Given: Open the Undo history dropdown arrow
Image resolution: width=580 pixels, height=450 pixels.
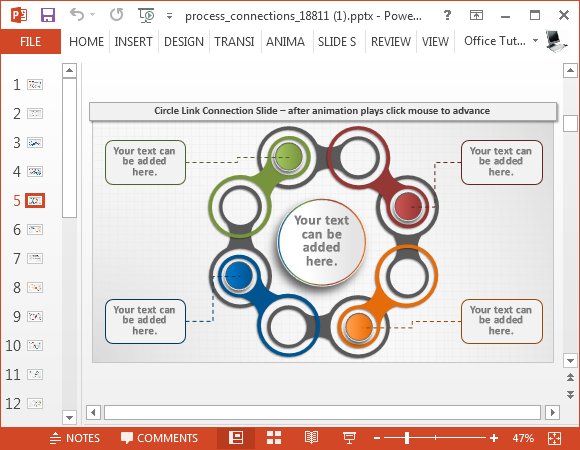Looking at the screenshot, I should click(92, 15).
